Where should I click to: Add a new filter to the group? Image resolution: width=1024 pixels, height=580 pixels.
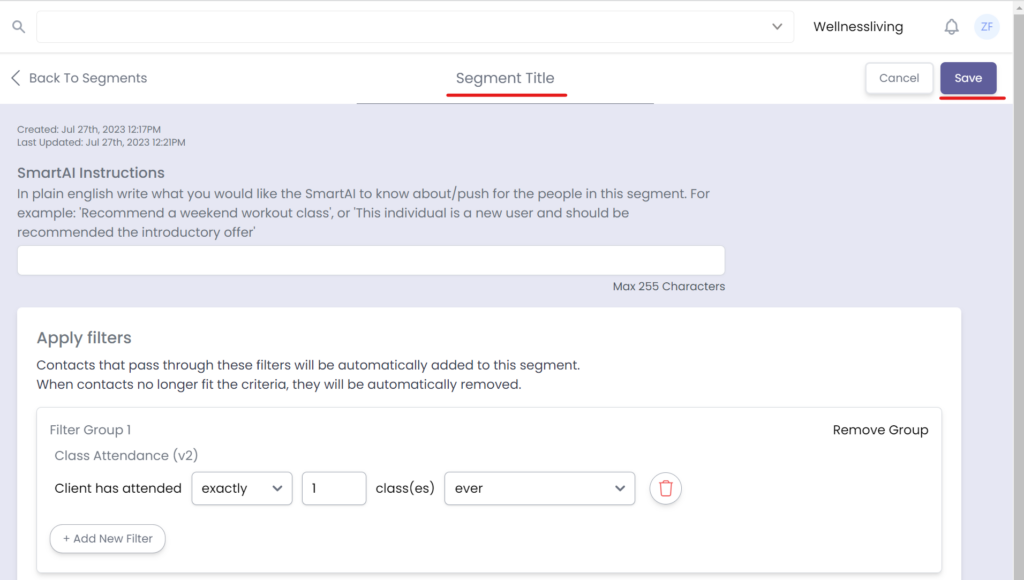click(107, 538)
